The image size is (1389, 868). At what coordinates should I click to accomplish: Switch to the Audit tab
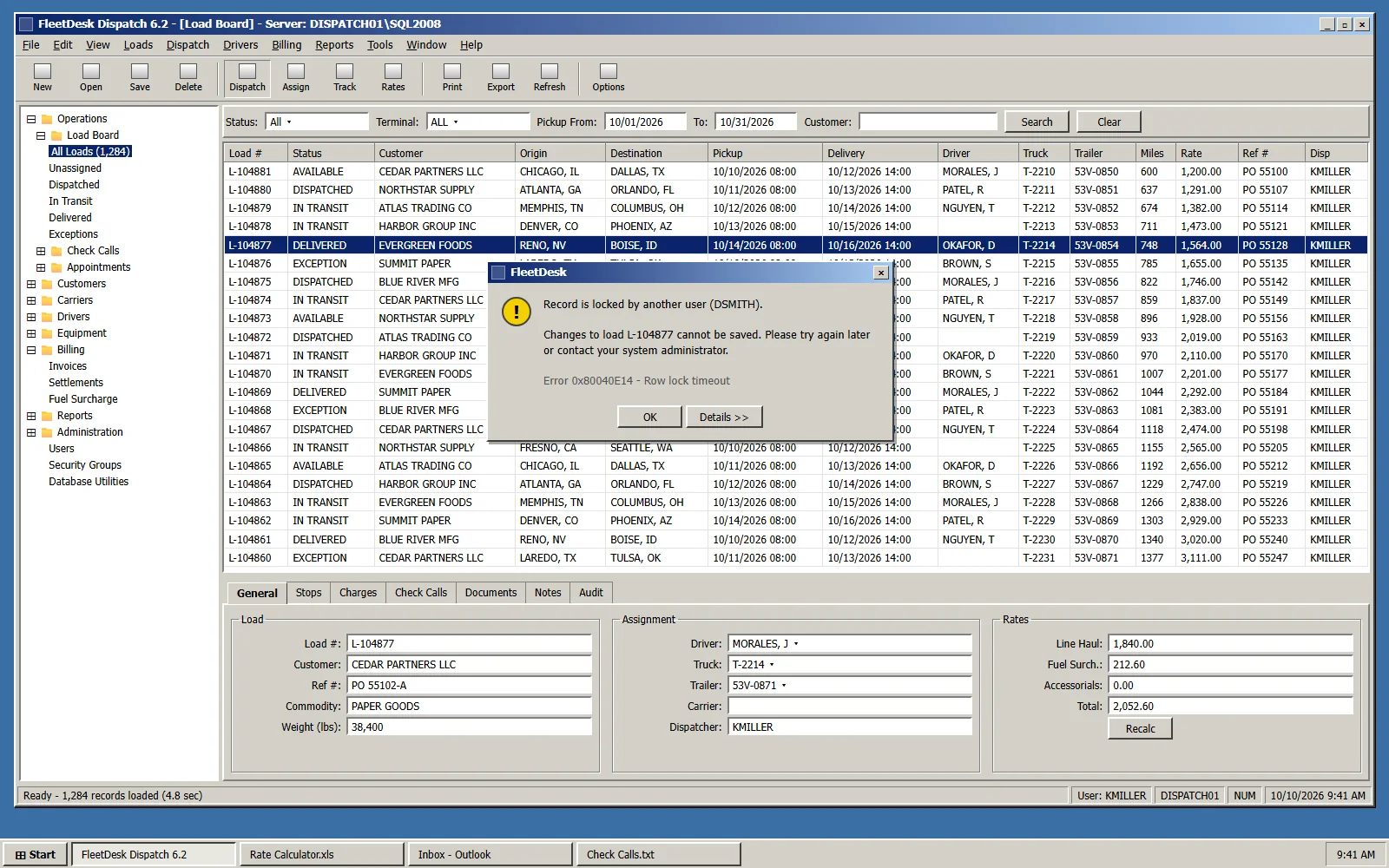click(x=591, y=593)
